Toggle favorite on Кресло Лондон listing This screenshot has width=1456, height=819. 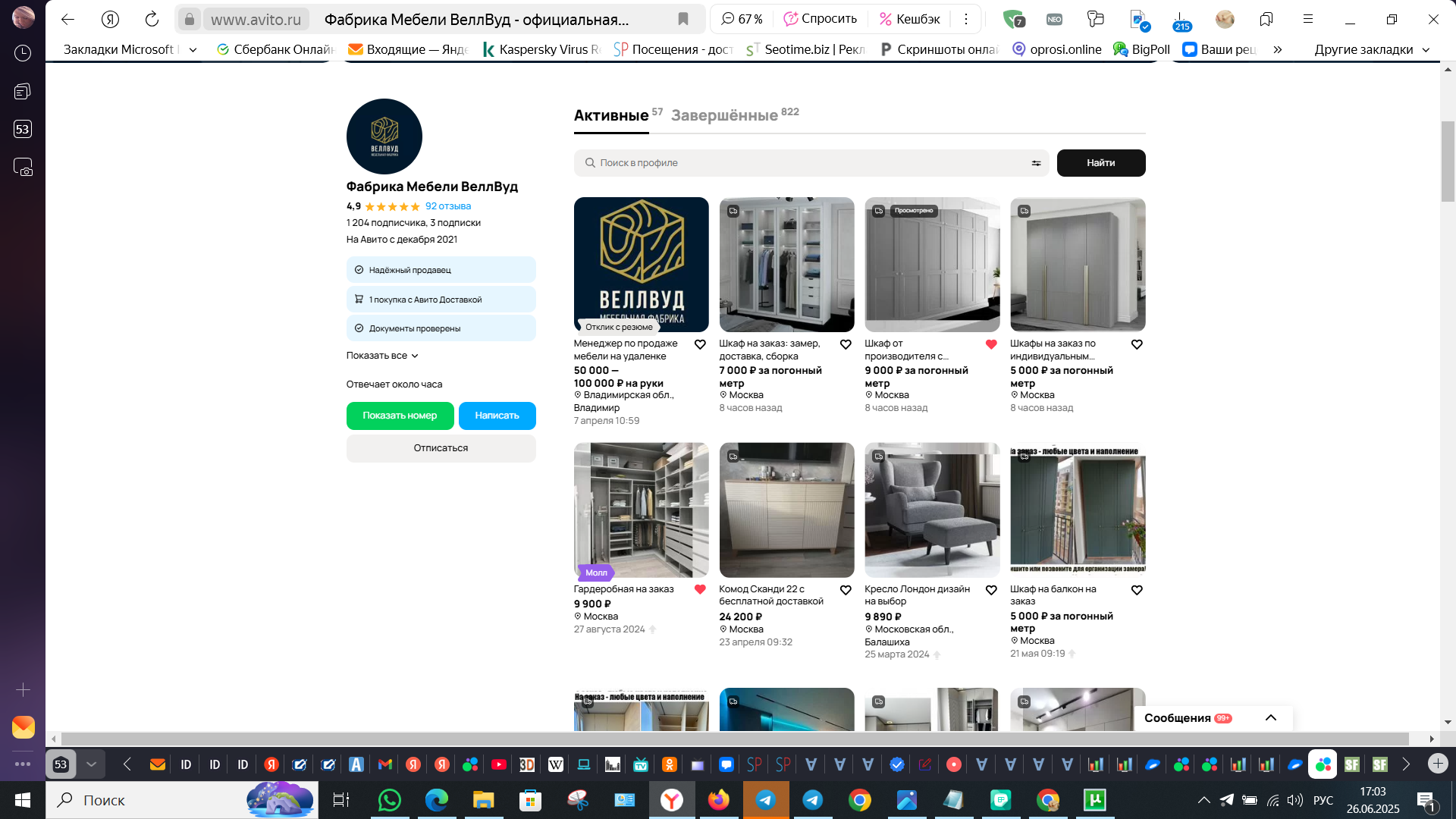pos(991,590)
